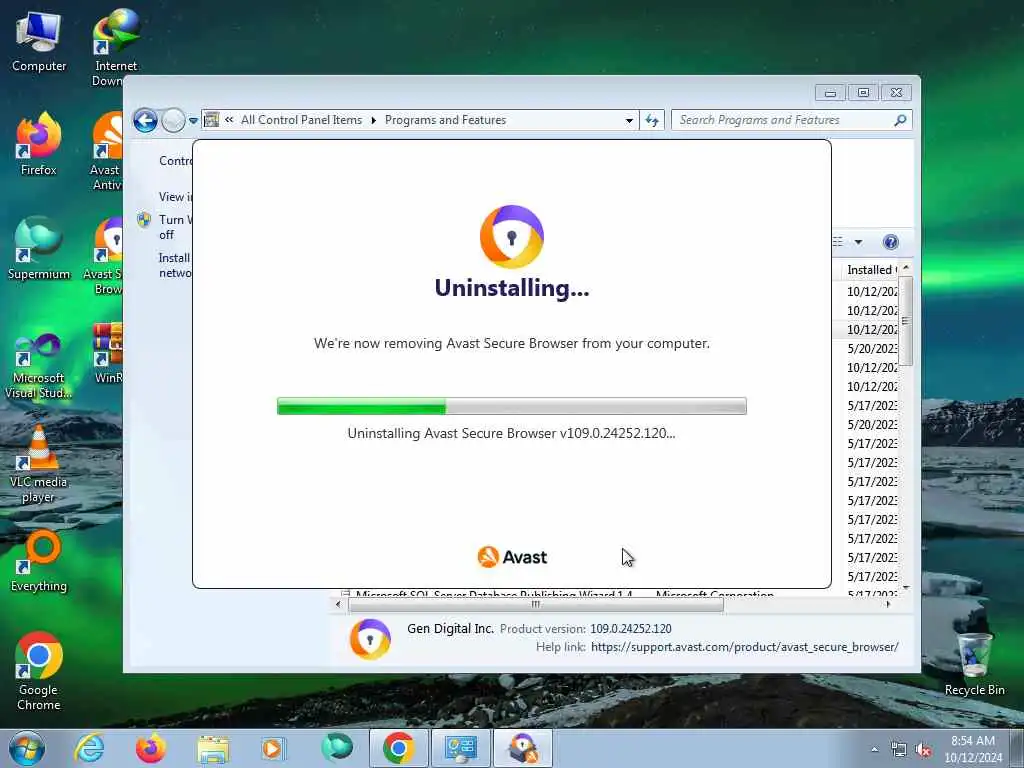Switch to the Avast uninstaller taskbar button
The width and height of the screenshot is (1024, 768).
[x=522, y=748]
